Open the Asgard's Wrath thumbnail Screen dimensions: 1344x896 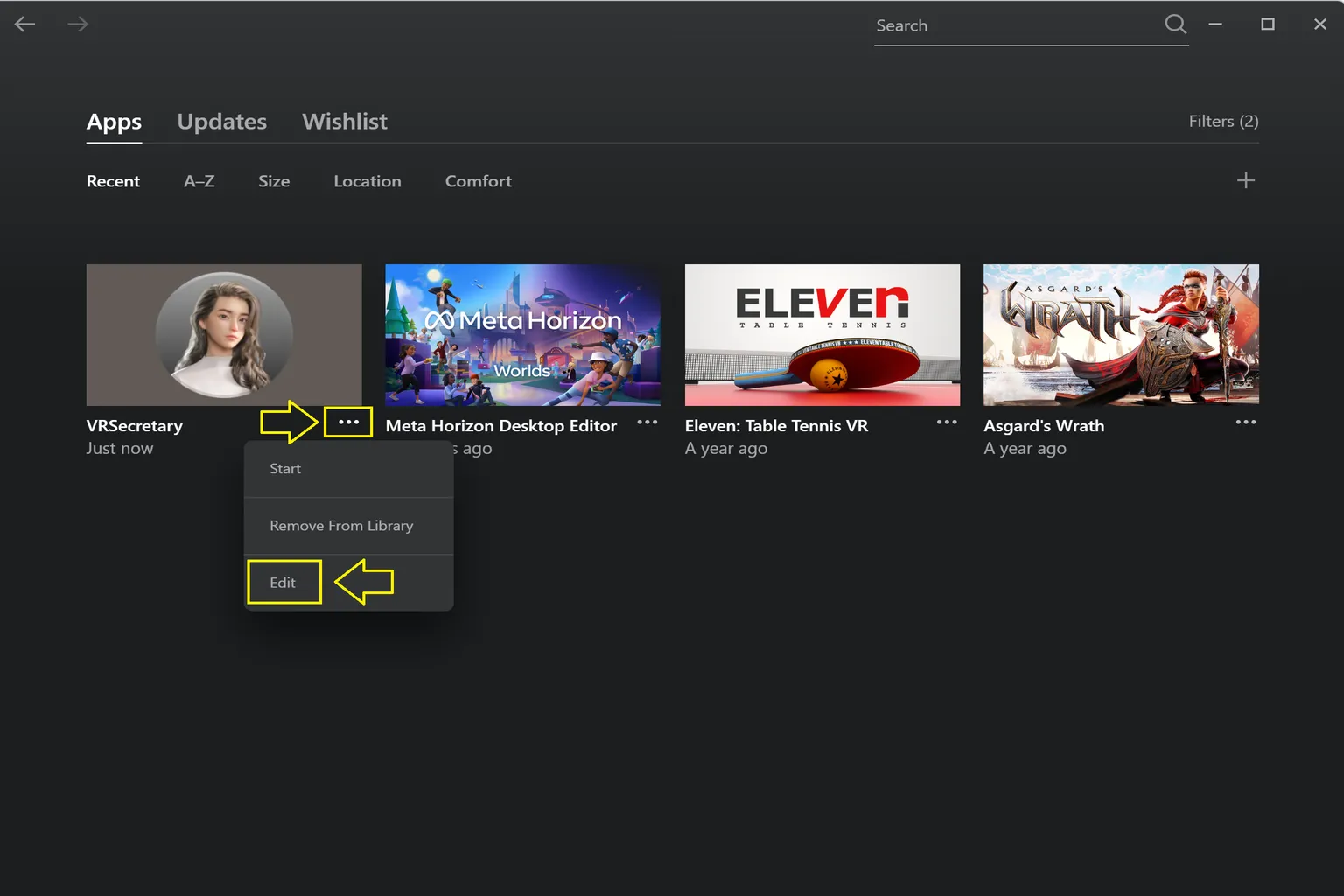(x=1122, y=335)
